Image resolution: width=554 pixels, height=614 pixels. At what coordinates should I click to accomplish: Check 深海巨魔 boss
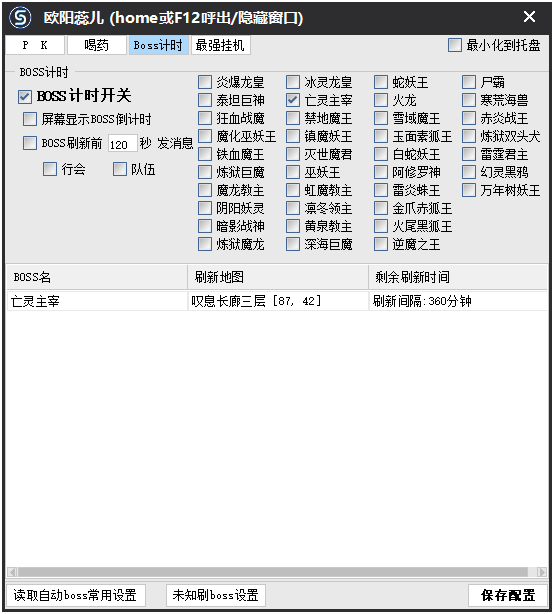[293, 244]
